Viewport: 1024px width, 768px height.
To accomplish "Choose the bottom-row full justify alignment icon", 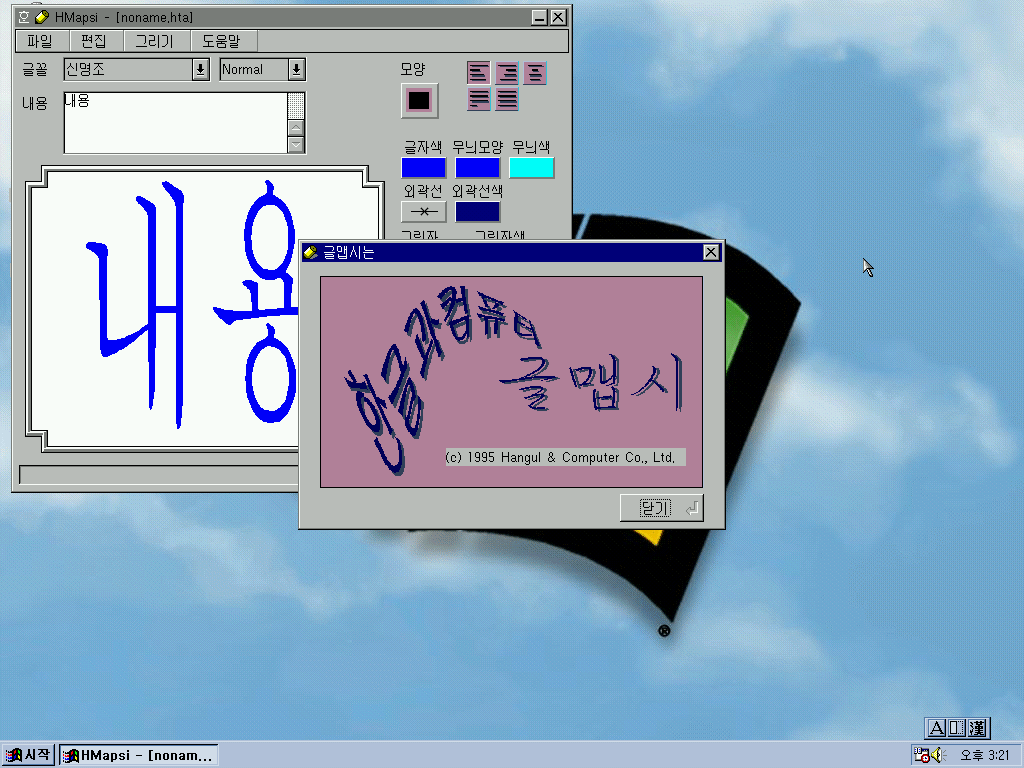I will pyautogui.click(x=507, y=99).
